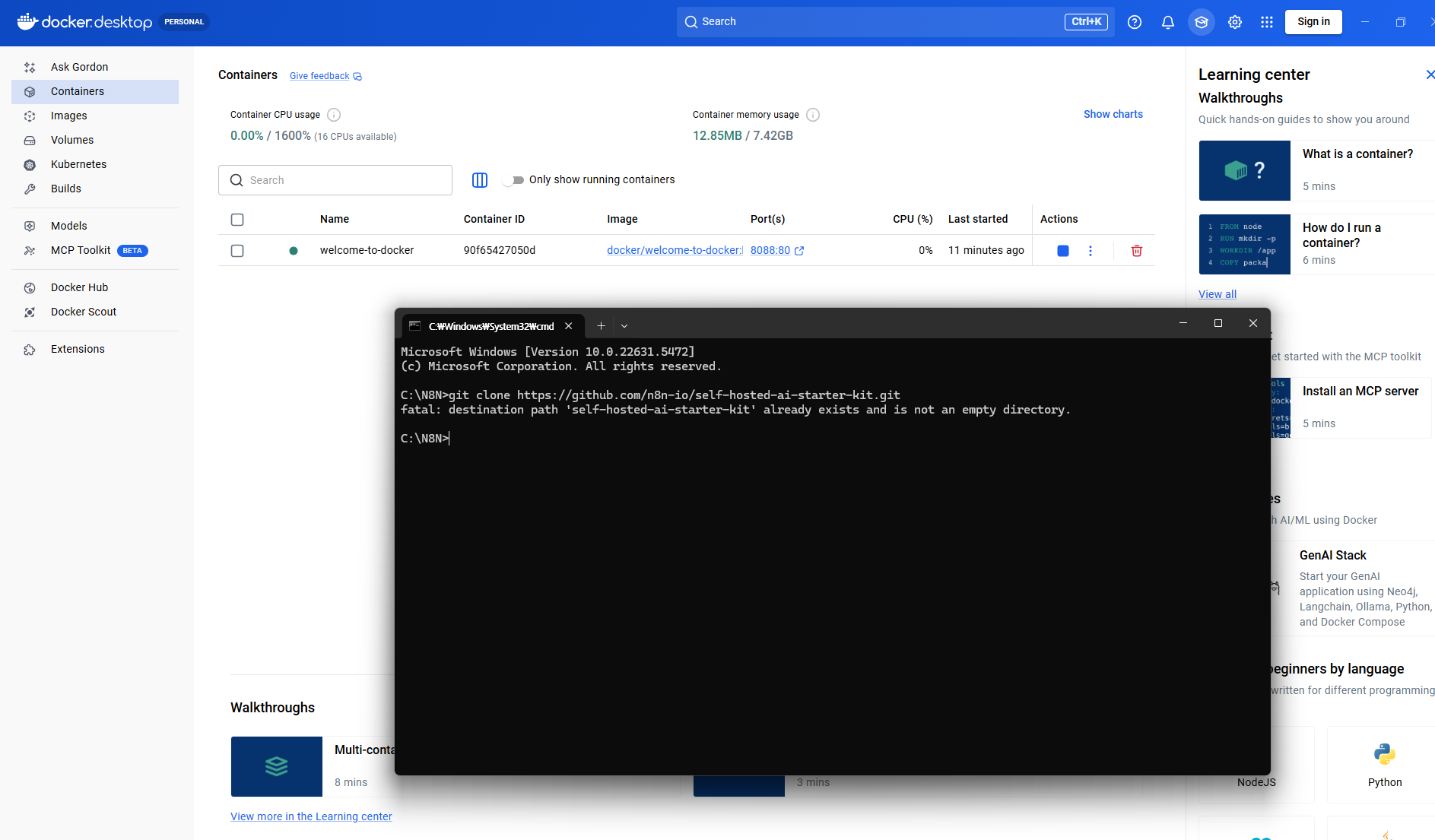Screen dimensions: 1435x840
Task: Click View more in the Learning center
Action: coord(311,816)
